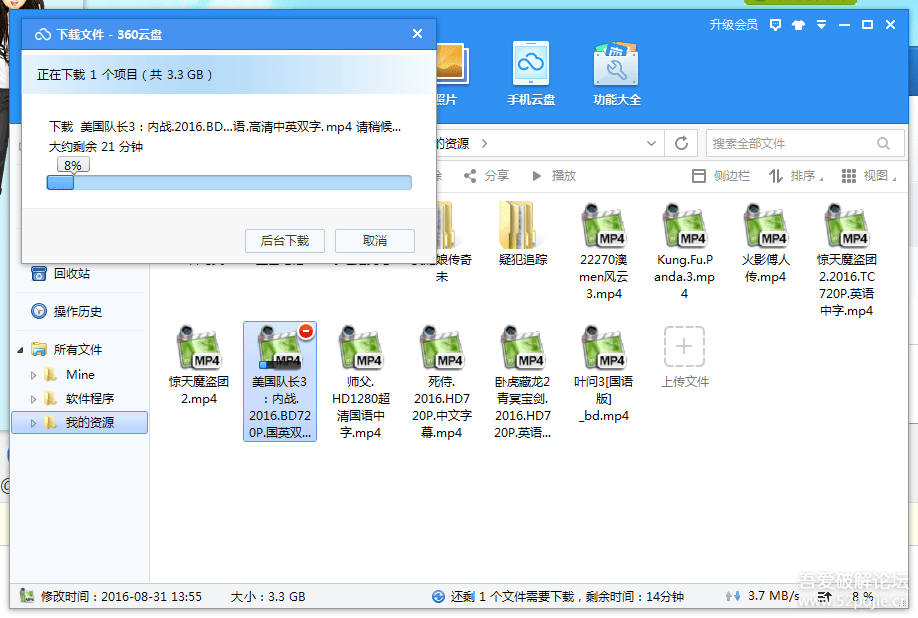The height and width of the screenshot is (618, 918).
Task: Click 分享 share toolbar button
Action: pyautogui.click(x=486, y=176)
